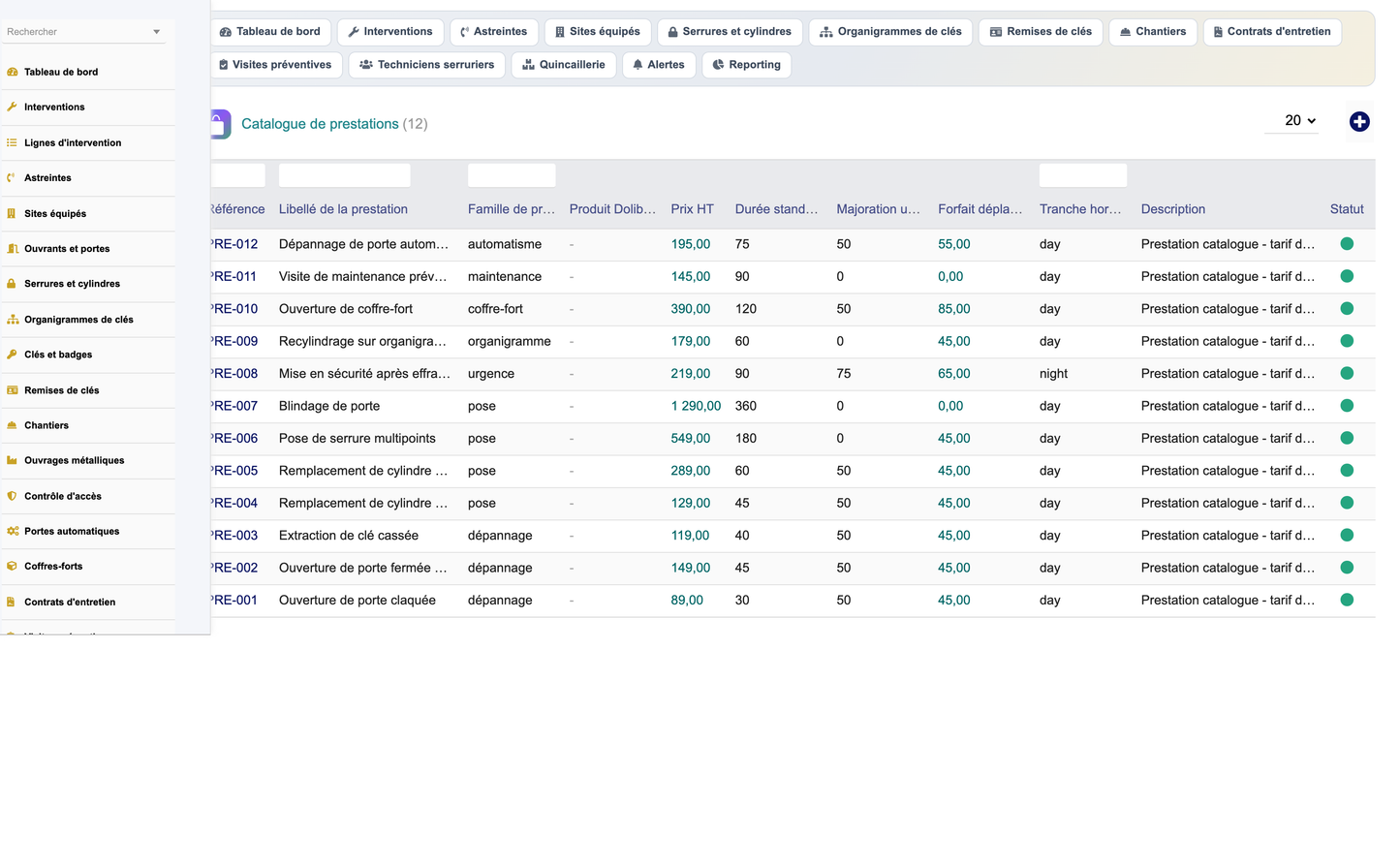Screen dimensions: 1400x866
Task: Sort by Durée standard column header
Action: (x=776, y=209)
